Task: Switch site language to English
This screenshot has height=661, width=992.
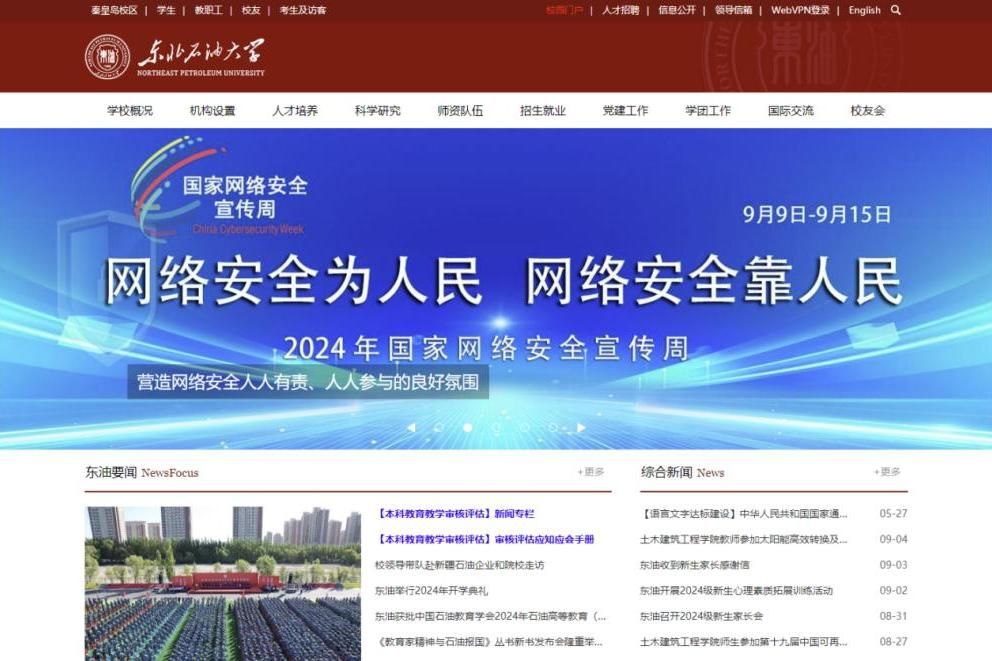Action: (864, 10)
